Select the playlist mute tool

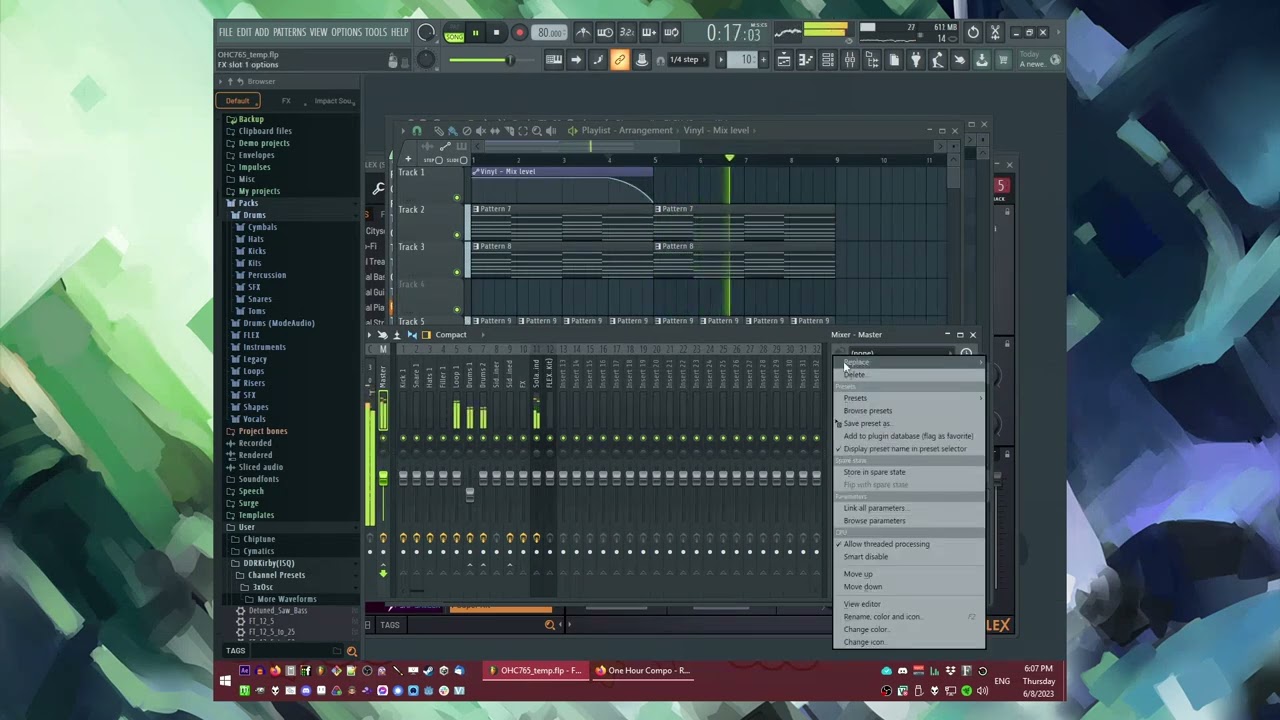(481, 131)
